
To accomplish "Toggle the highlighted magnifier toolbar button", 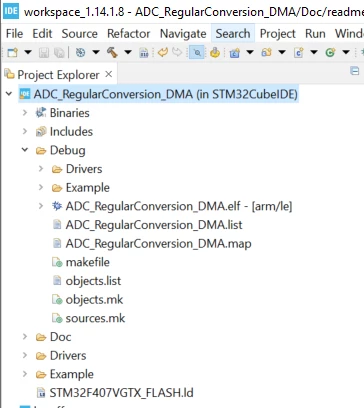I will (x=197, y=52).
